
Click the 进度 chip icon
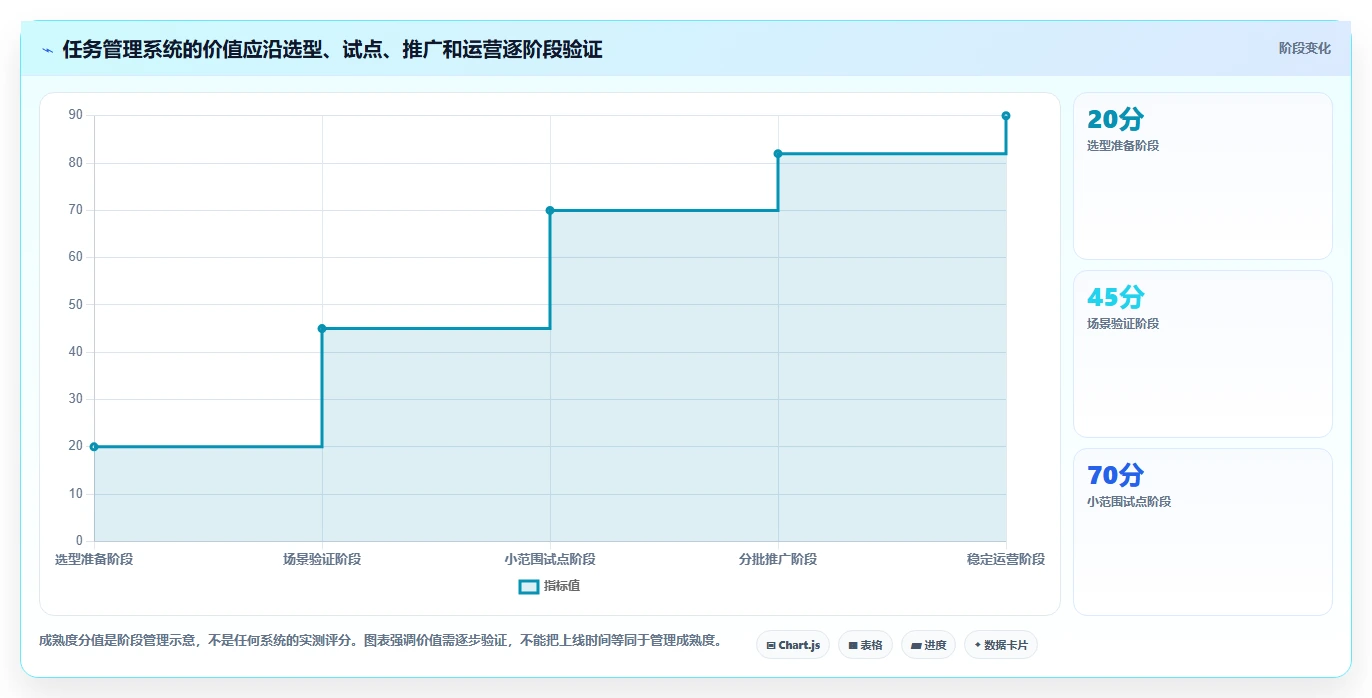(x=916, y=646)
